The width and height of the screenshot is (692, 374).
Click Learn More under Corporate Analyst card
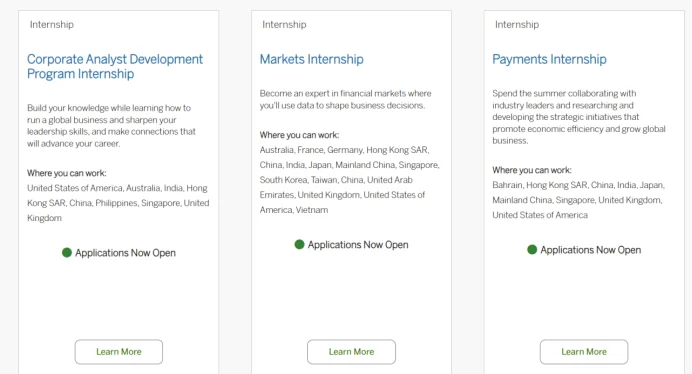[x=119, y=351]
